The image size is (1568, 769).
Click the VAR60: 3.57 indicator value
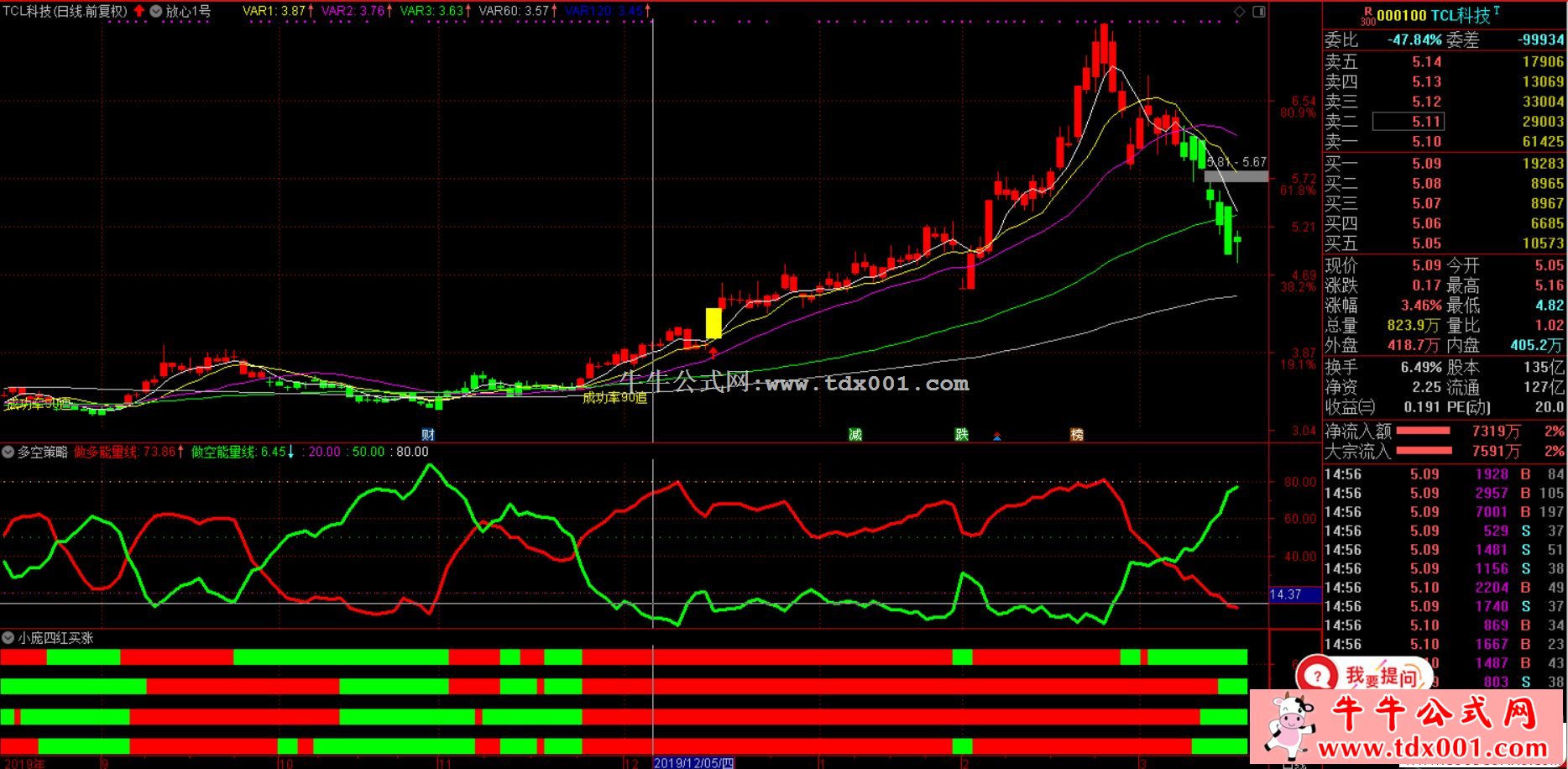tap(518, 11)
